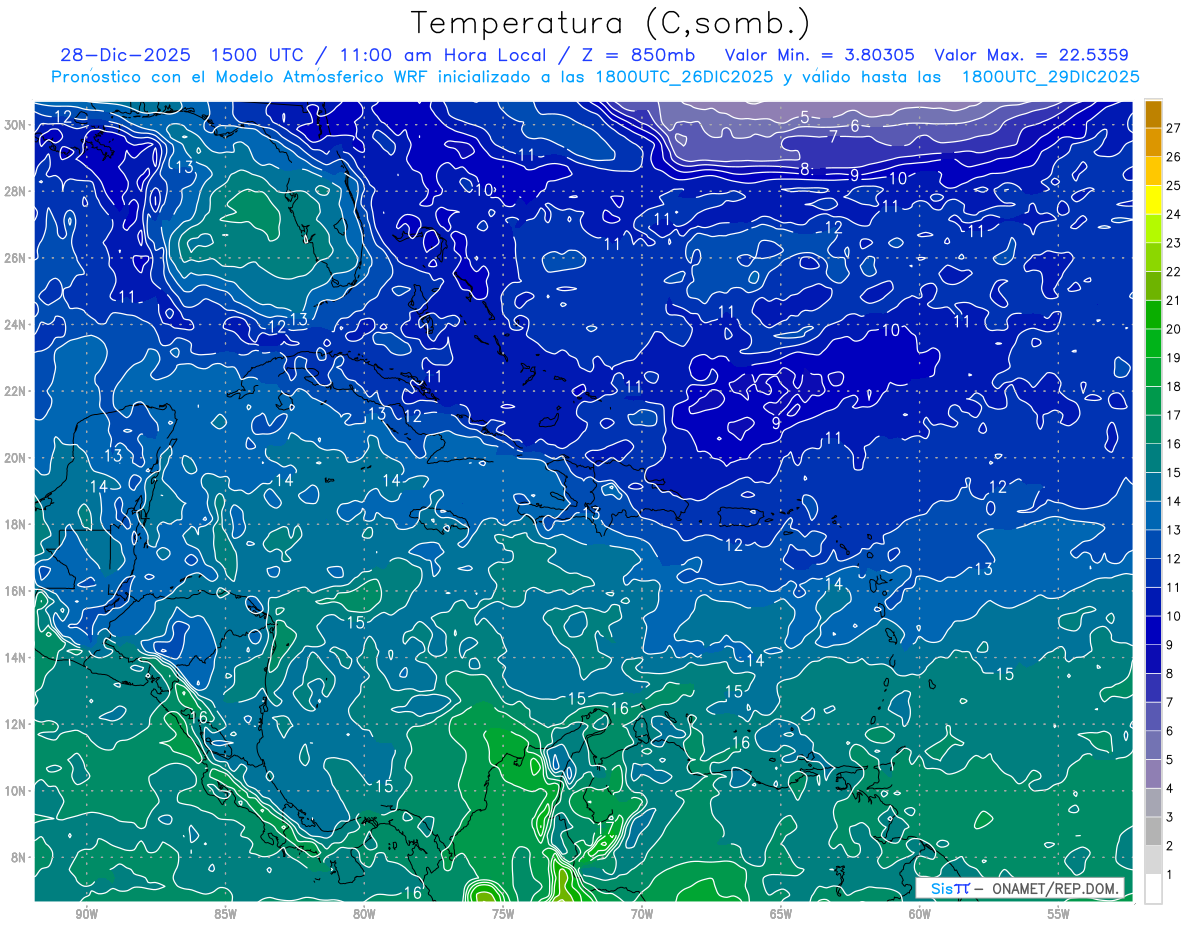Click the 8N latitude axis label
This screenshot has height=927, width=1200.
point(19,858)
